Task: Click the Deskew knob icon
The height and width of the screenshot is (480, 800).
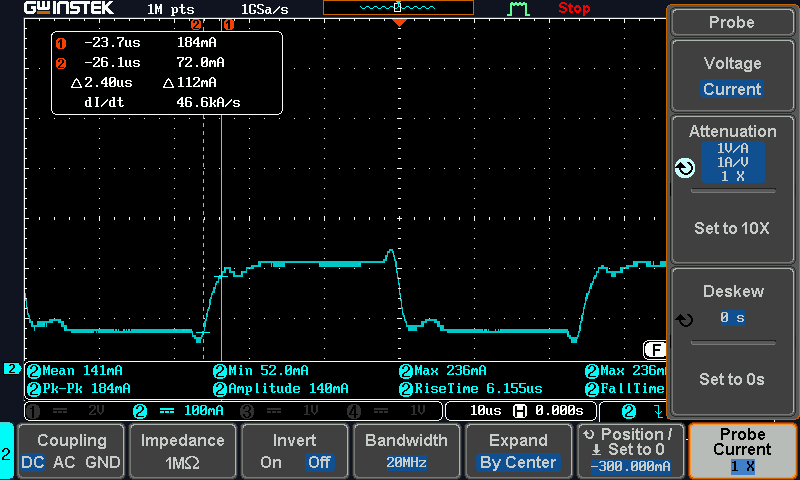Action: click(684, 320)
